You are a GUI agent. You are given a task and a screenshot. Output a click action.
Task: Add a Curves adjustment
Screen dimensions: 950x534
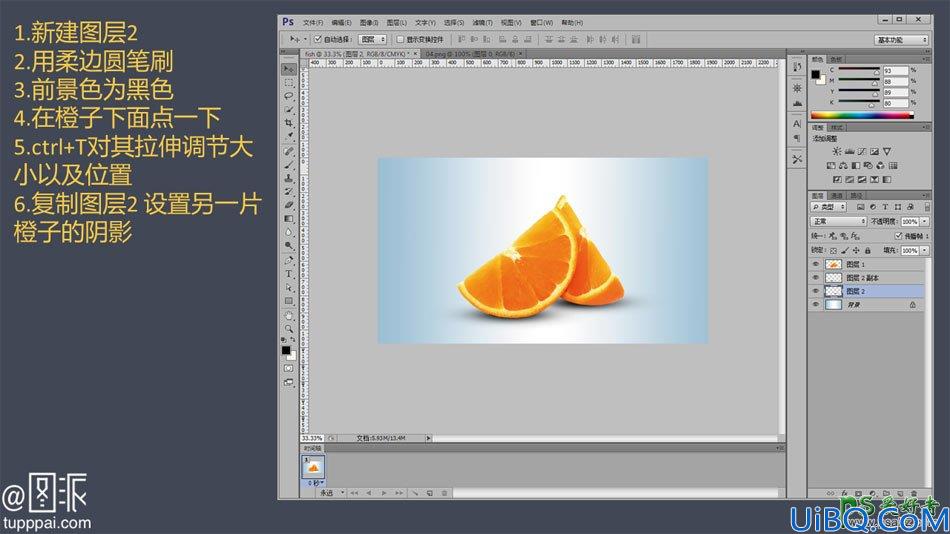(x=862, y=152)
